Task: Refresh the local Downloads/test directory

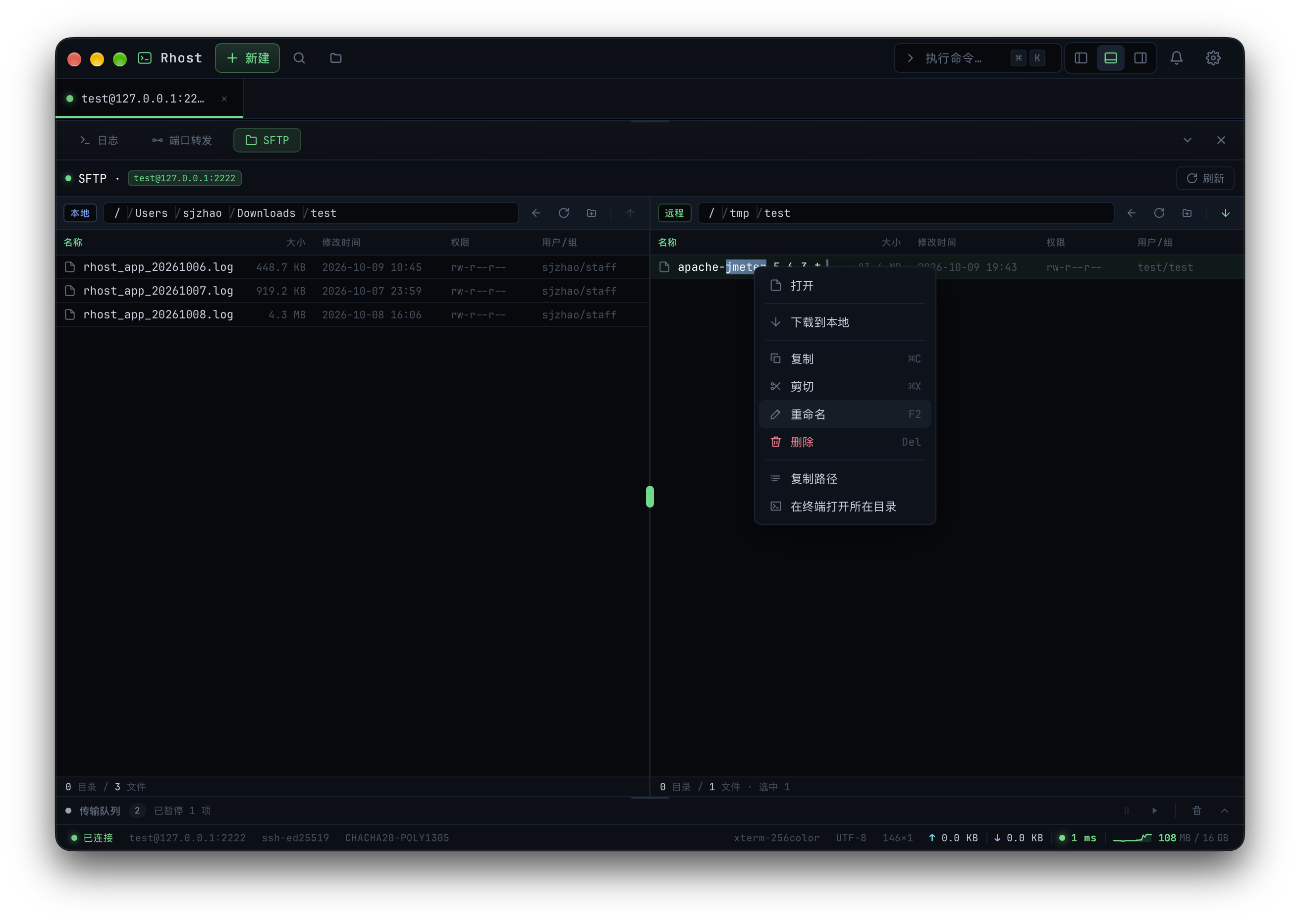Action: tap(563, 213)
